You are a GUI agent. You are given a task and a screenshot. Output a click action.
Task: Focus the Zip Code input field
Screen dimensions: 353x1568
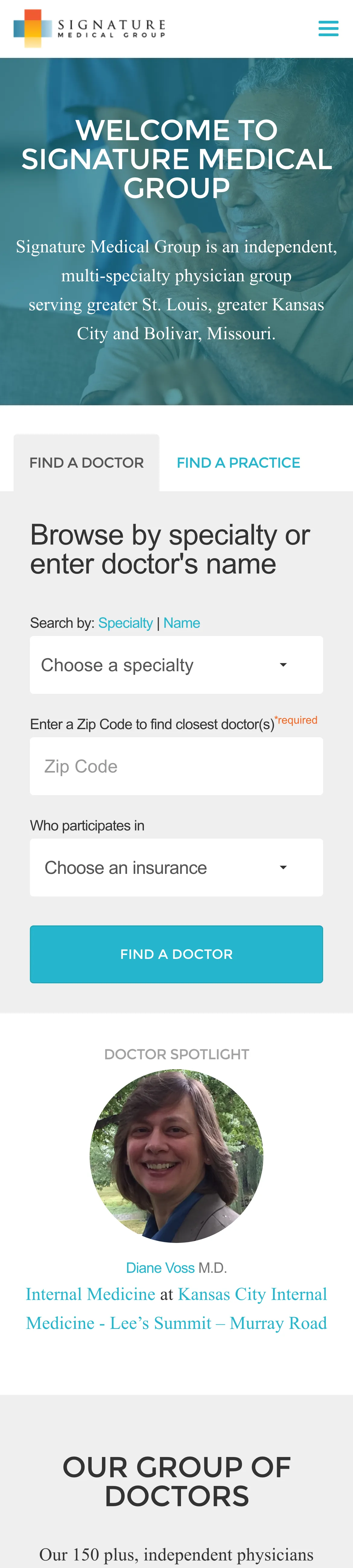pos(176,766)
